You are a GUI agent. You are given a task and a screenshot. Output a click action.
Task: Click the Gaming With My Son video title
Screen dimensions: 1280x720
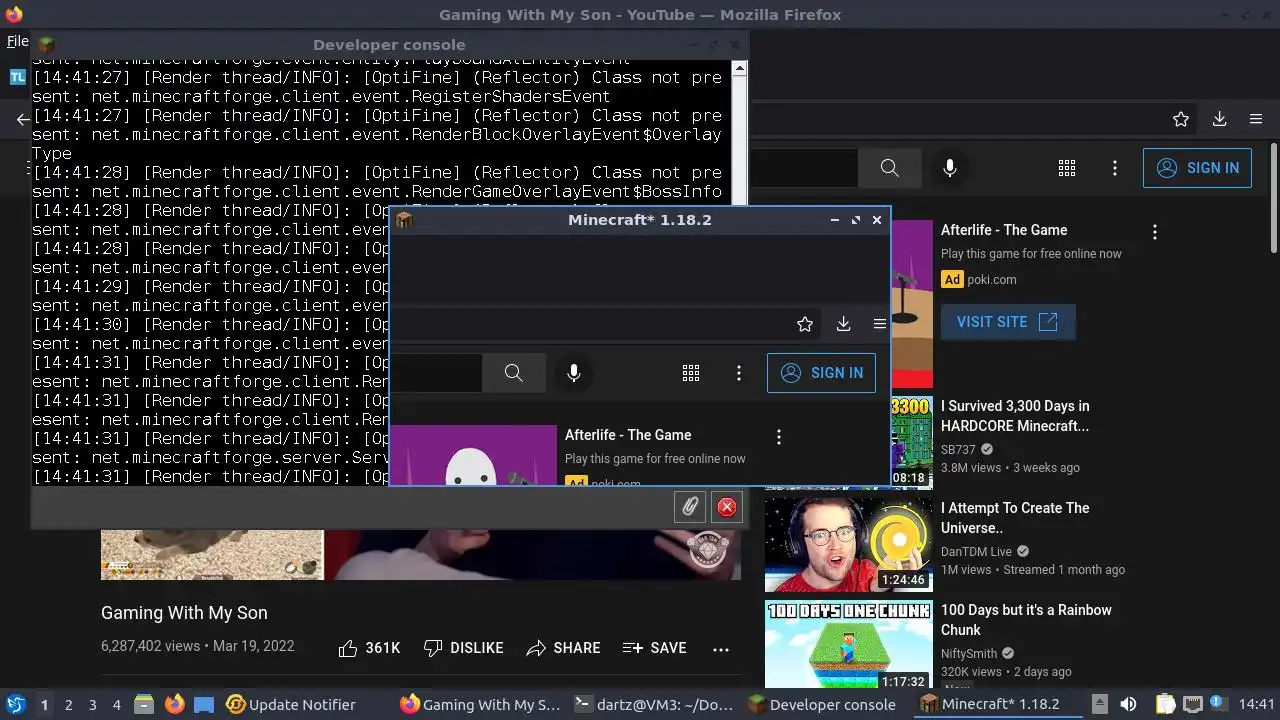pos(184,613)
